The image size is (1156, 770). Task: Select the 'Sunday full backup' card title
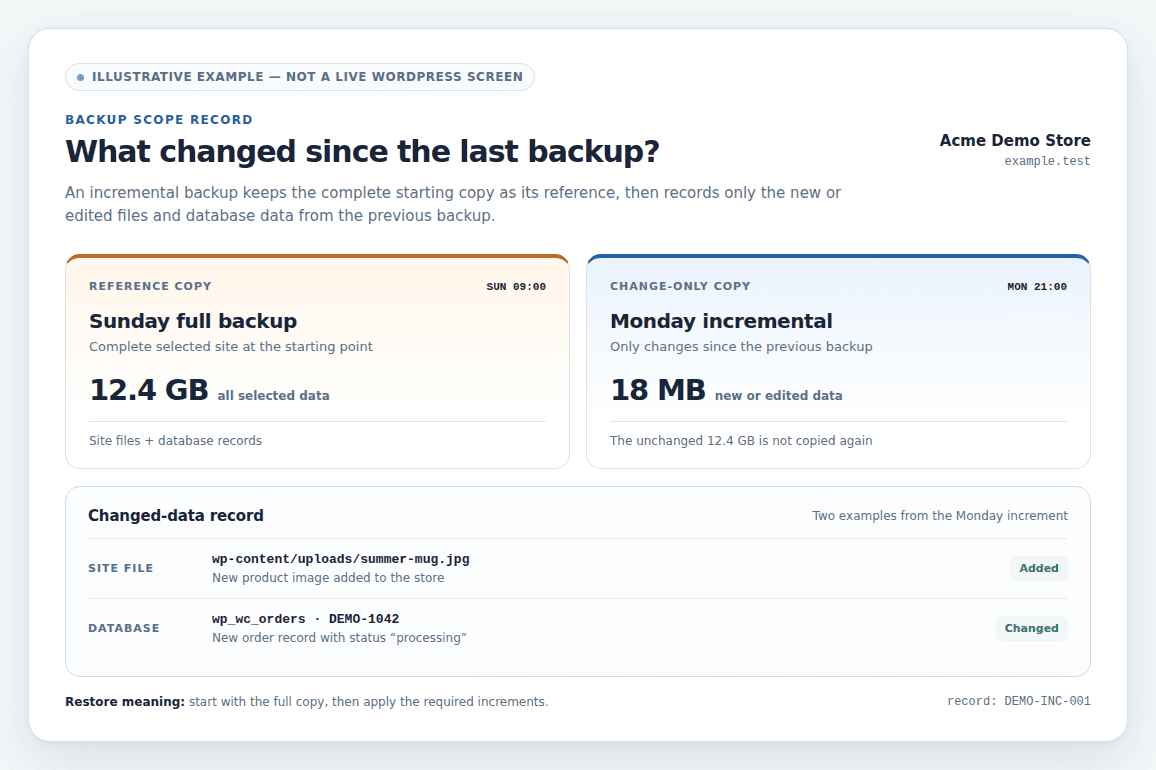click(x=193, y=321)
